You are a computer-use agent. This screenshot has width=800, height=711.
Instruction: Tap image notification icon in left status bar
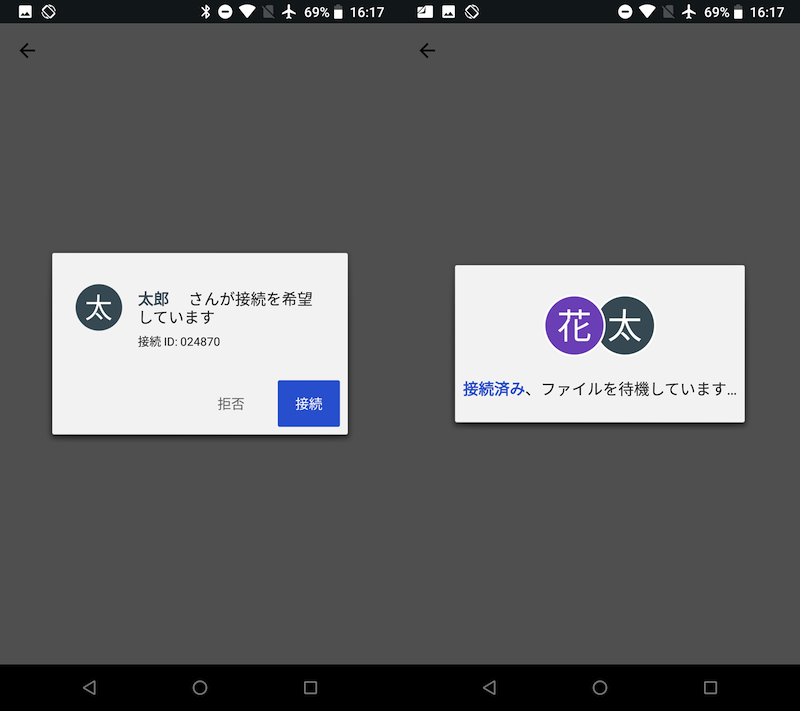tap(25, 12)
